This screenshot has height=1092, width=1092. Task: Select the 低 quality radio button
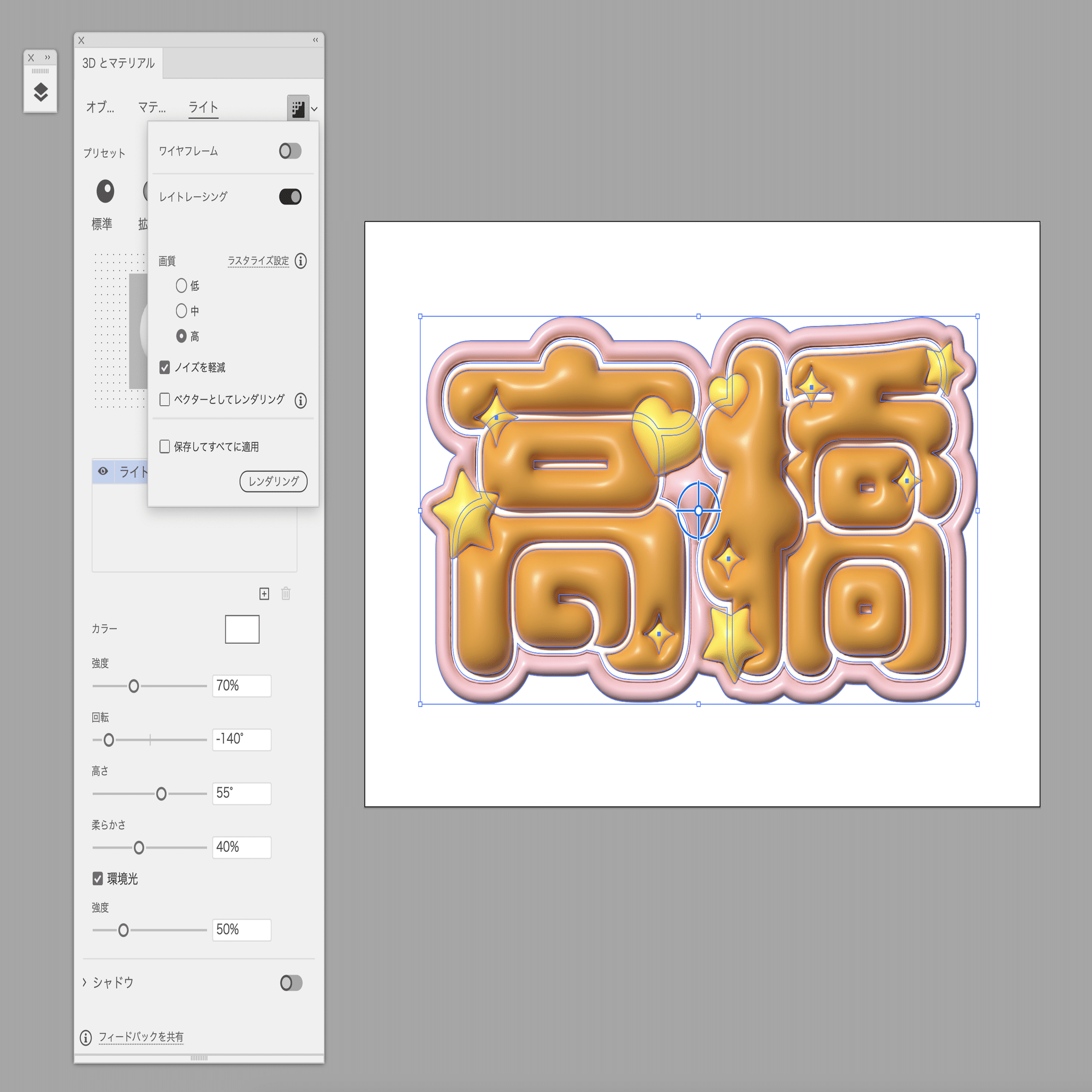[181, 286]
